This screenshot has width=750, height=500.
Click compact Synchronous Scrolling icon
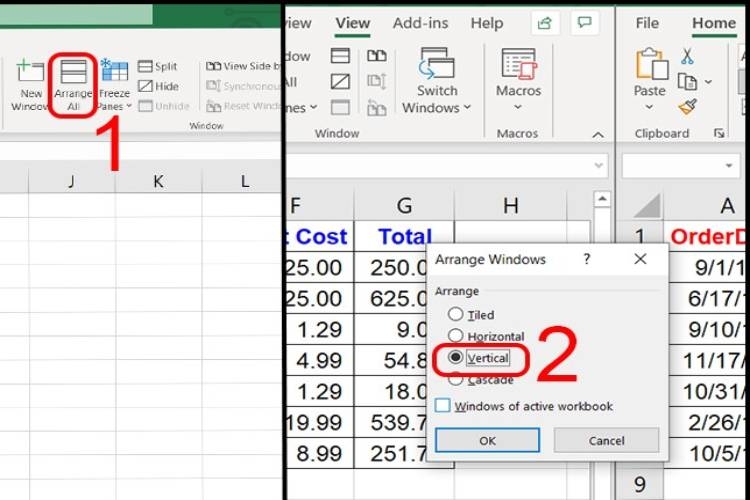[376, 81]
